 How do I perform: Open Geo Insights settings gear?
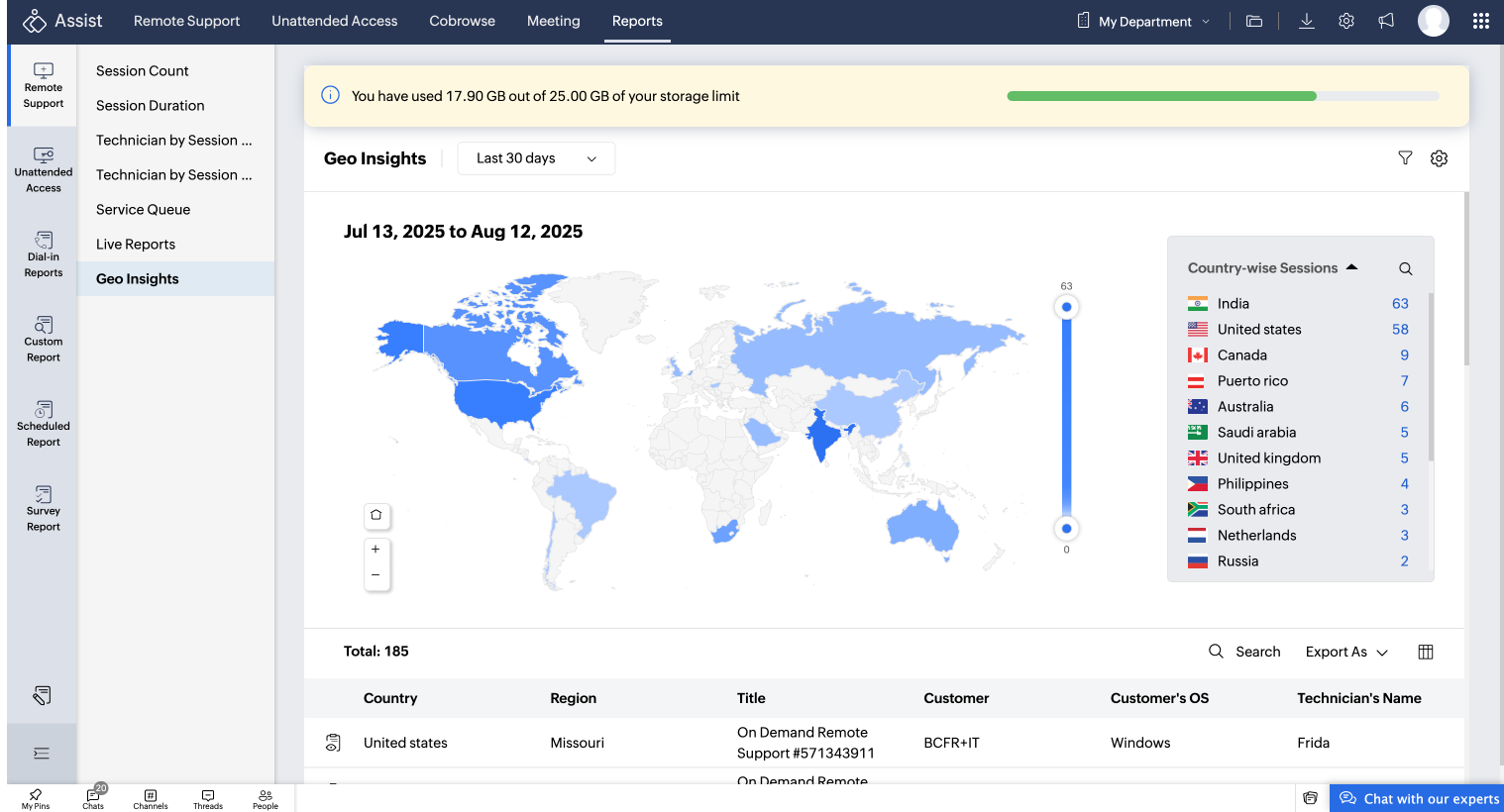click(1439, 158)
